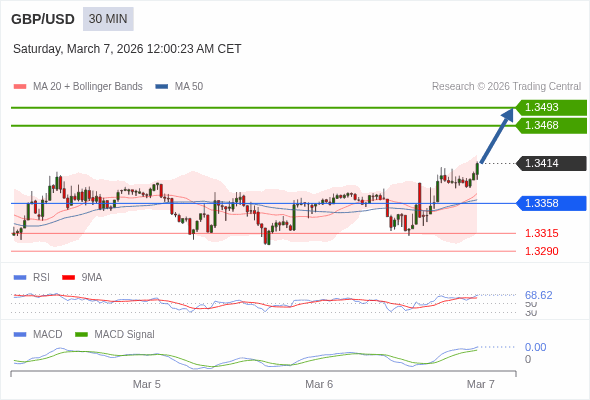
Task: Click the red 9MA legend swatch
Action: 68,278
